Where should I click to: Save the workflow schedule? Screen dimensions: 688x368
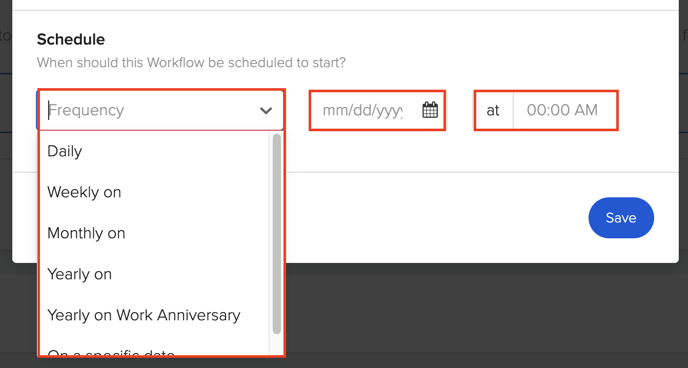[621, 218]
